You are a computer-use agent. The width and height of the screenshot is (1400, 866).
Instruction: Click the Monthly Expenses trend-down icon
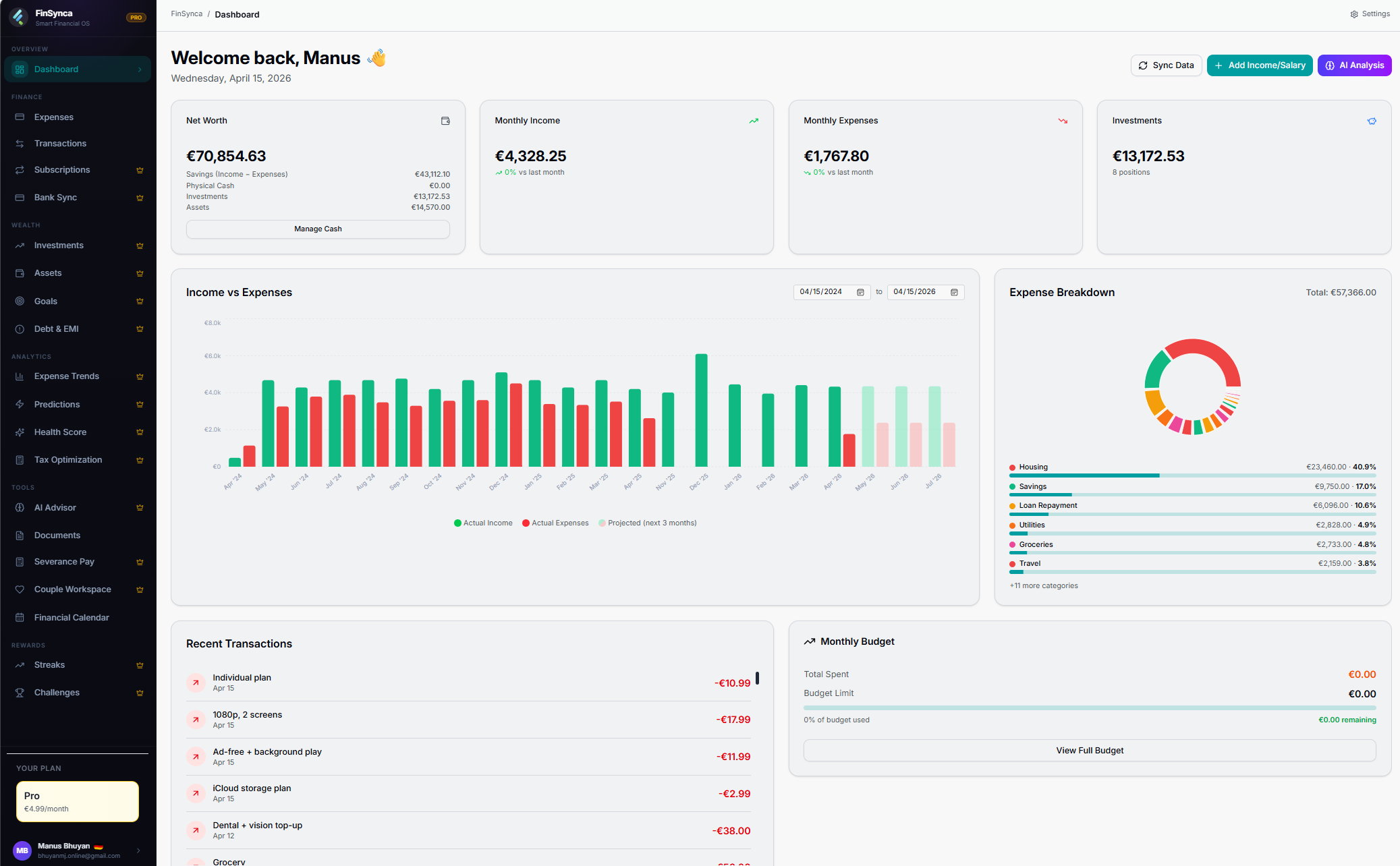point(1063,121)
